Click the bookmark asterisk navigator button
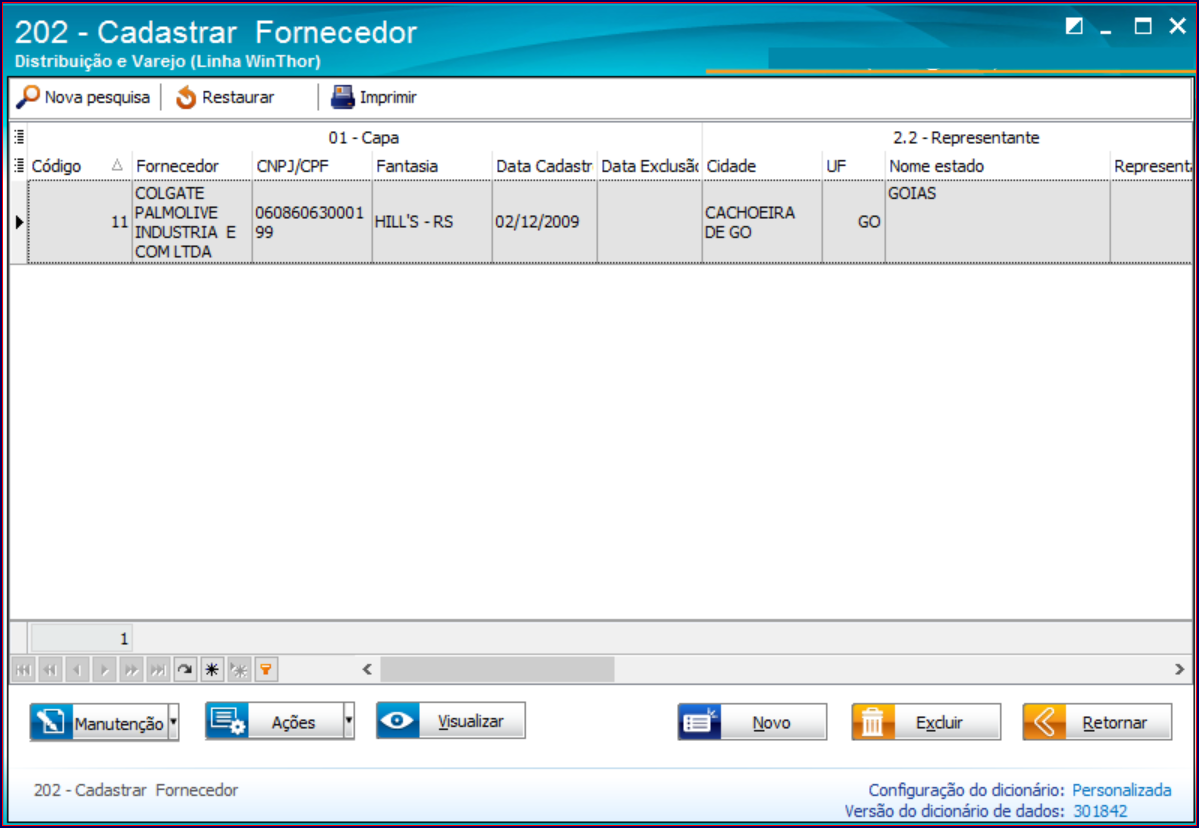 tap(212, 670)
